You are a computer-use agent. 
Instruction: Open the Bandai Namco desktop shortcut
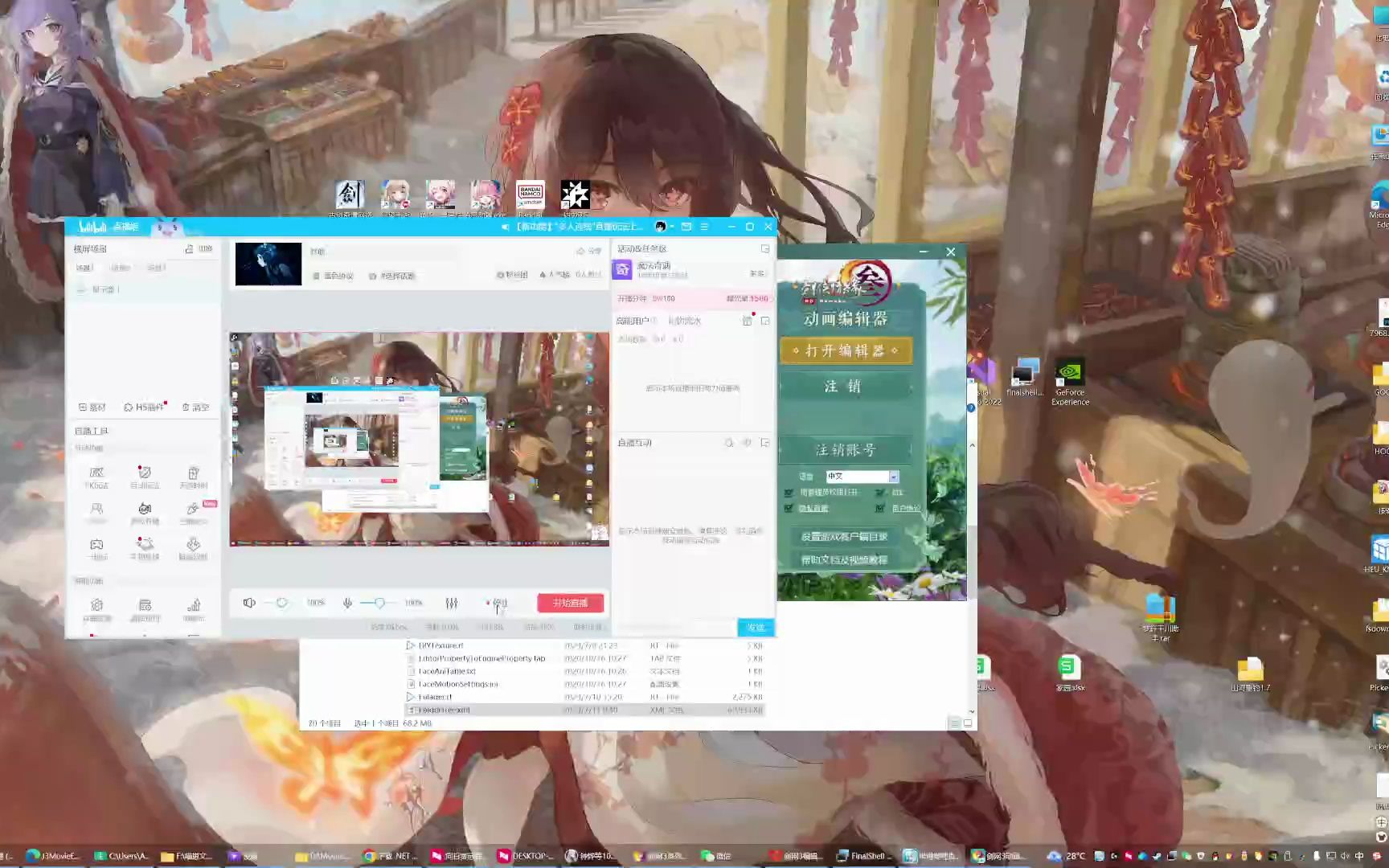(x=531, y=198)
